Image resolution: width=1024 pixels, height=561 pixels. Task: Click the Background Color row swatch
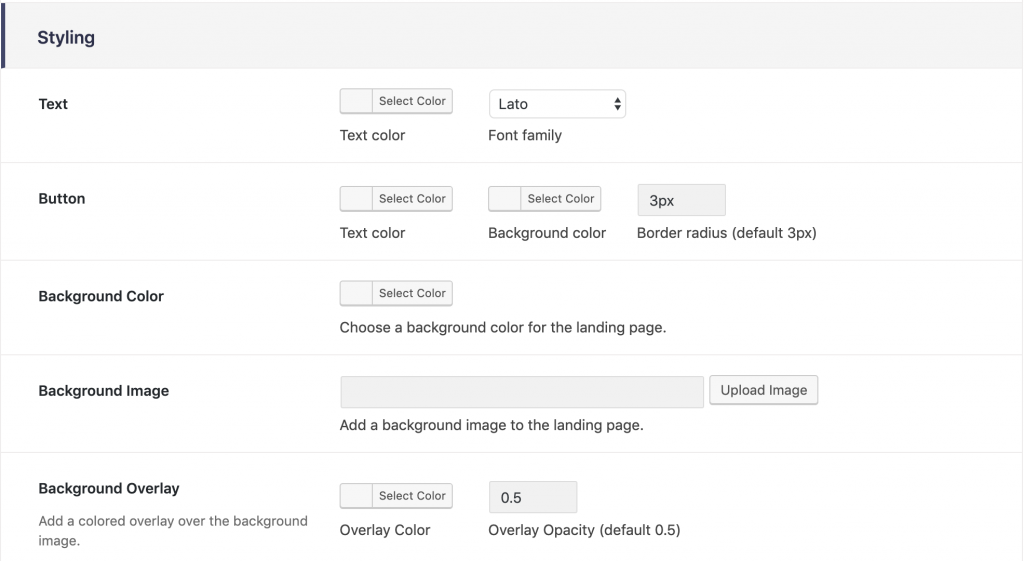(x=356, y=293)
